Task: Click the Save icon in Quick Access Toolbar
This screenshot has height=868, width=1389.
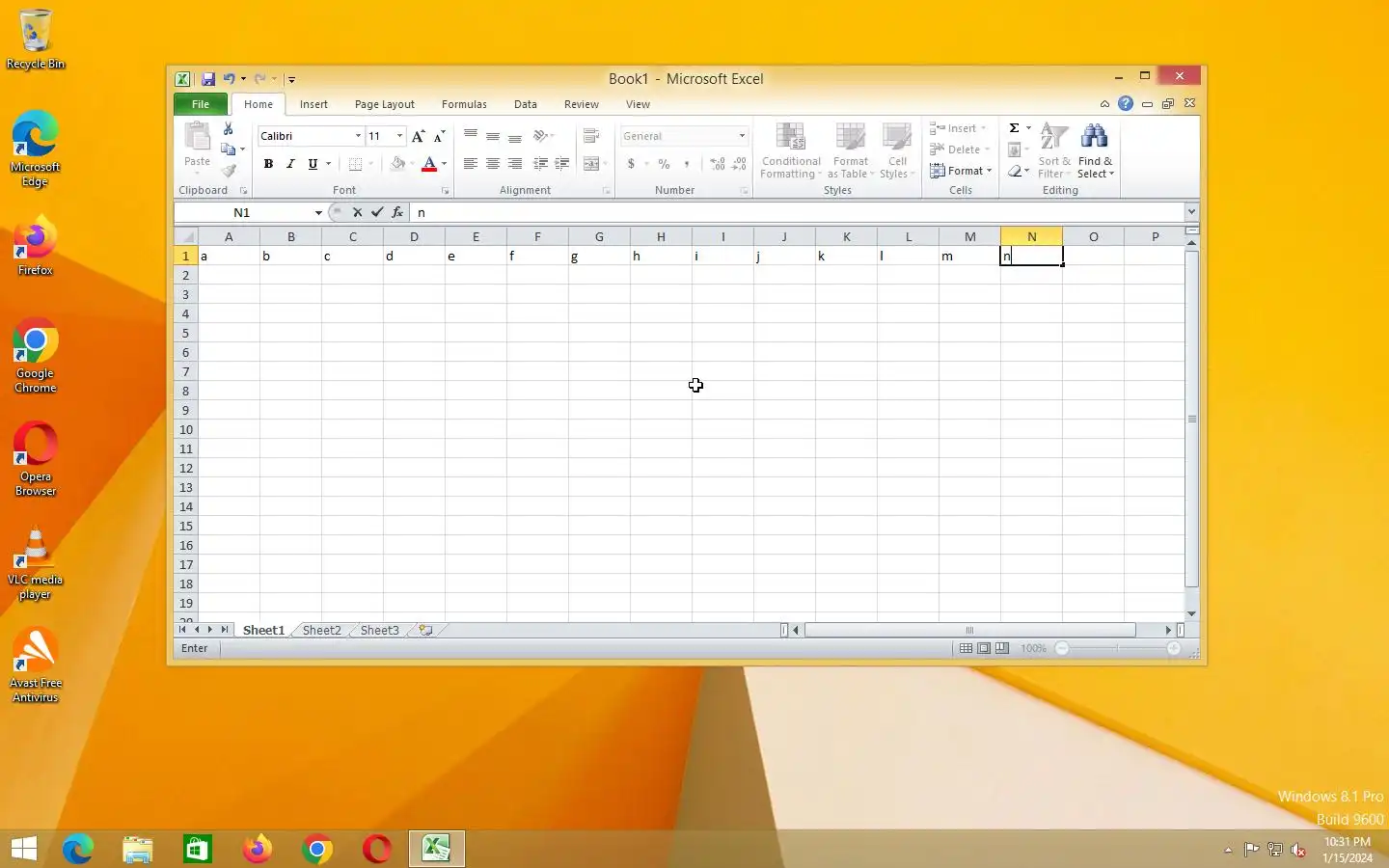Action: (x=207, y=79)
